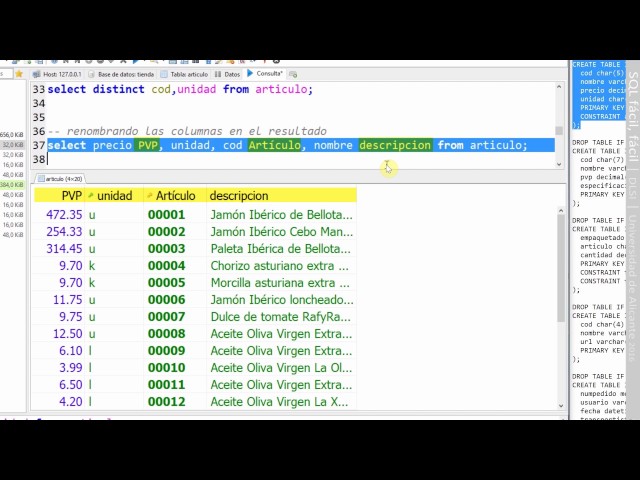Select the Consulta* query tab

pos(268,74)
